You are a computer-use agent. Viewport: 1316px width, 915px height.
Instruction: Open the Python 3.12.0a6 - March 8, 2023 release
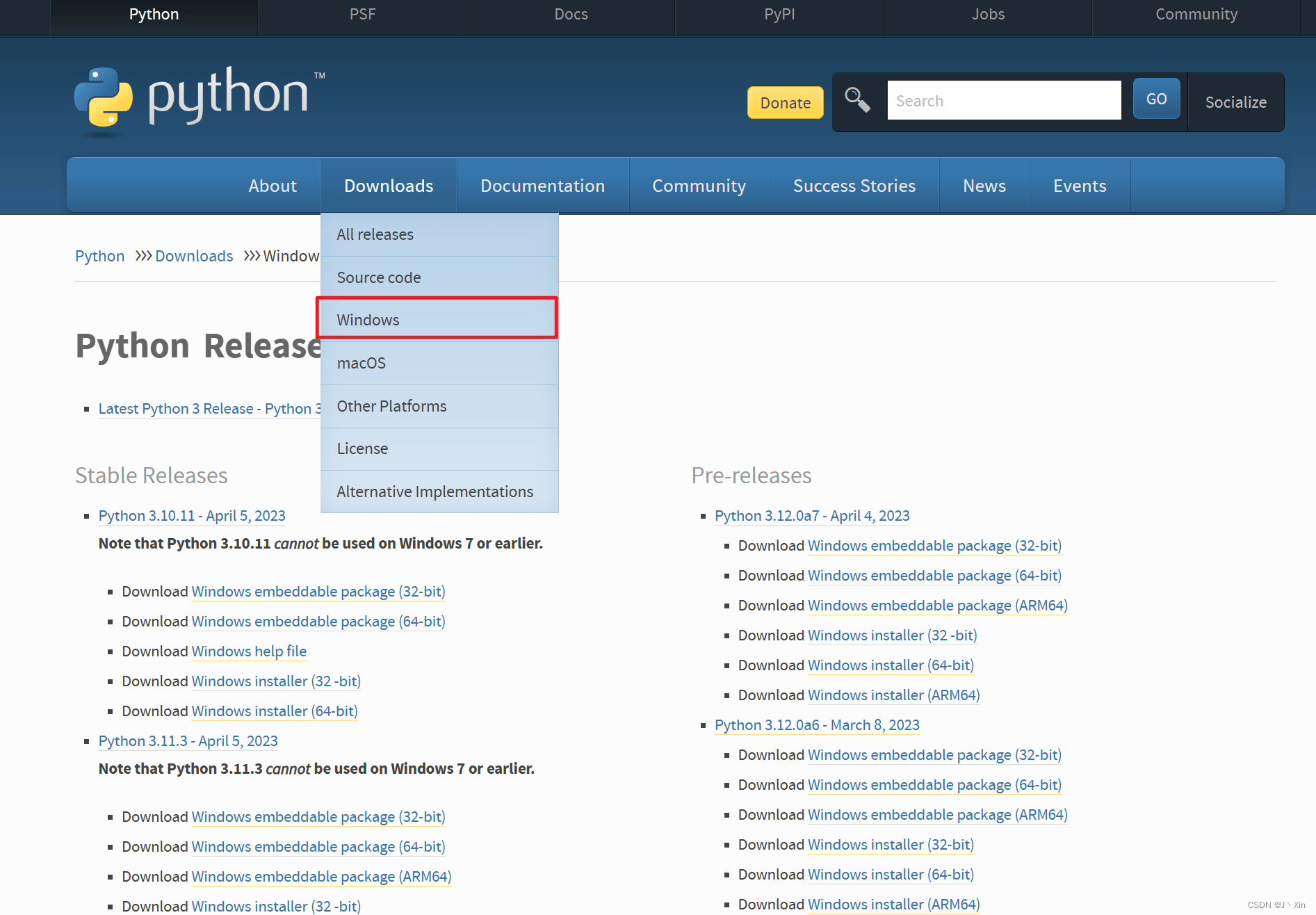click(817, 725)
